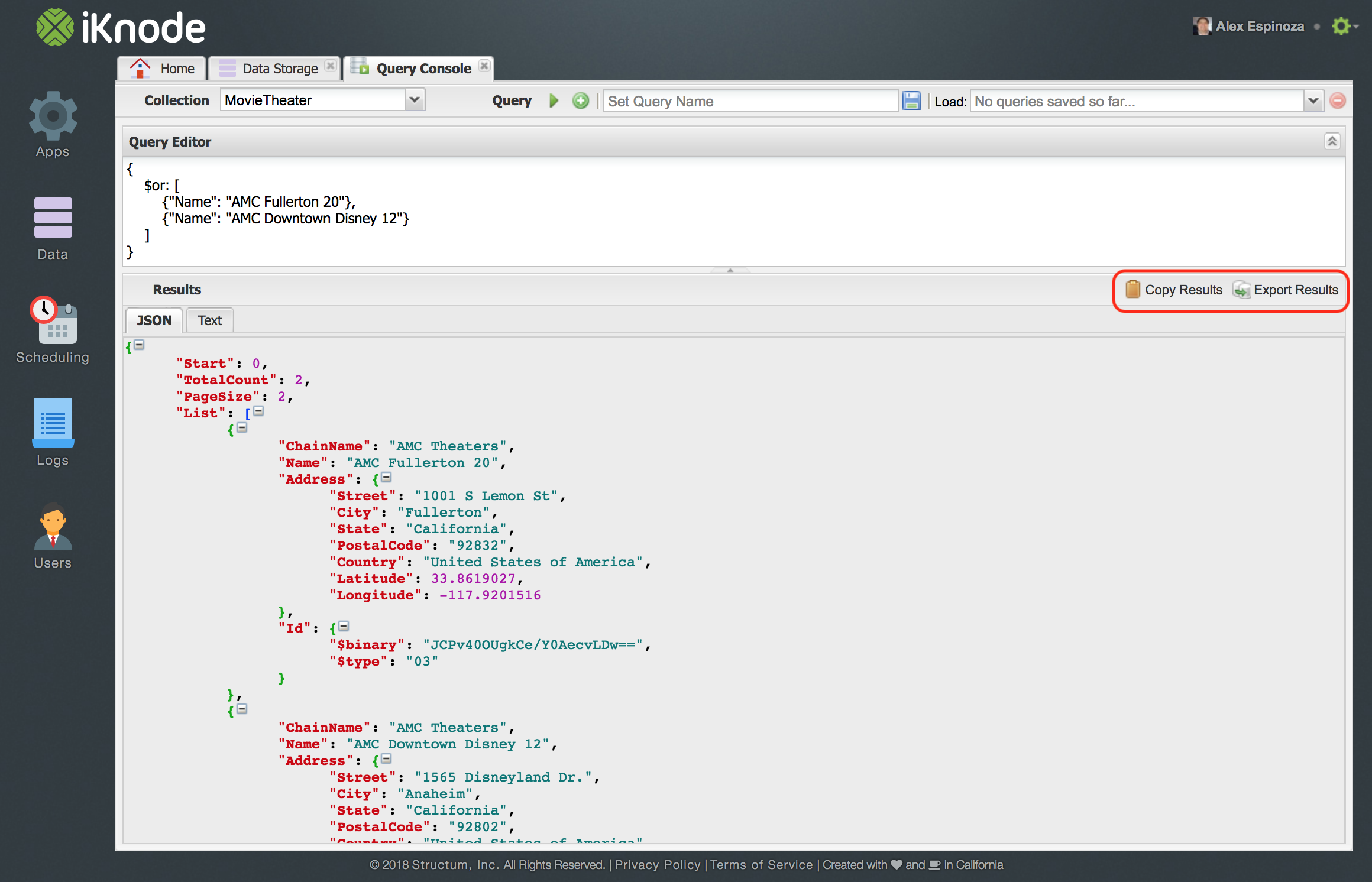The height and width of the screenshot is (882, 1372).
Task: Click the Set Query Name field
Action: [x=750, y=101]
